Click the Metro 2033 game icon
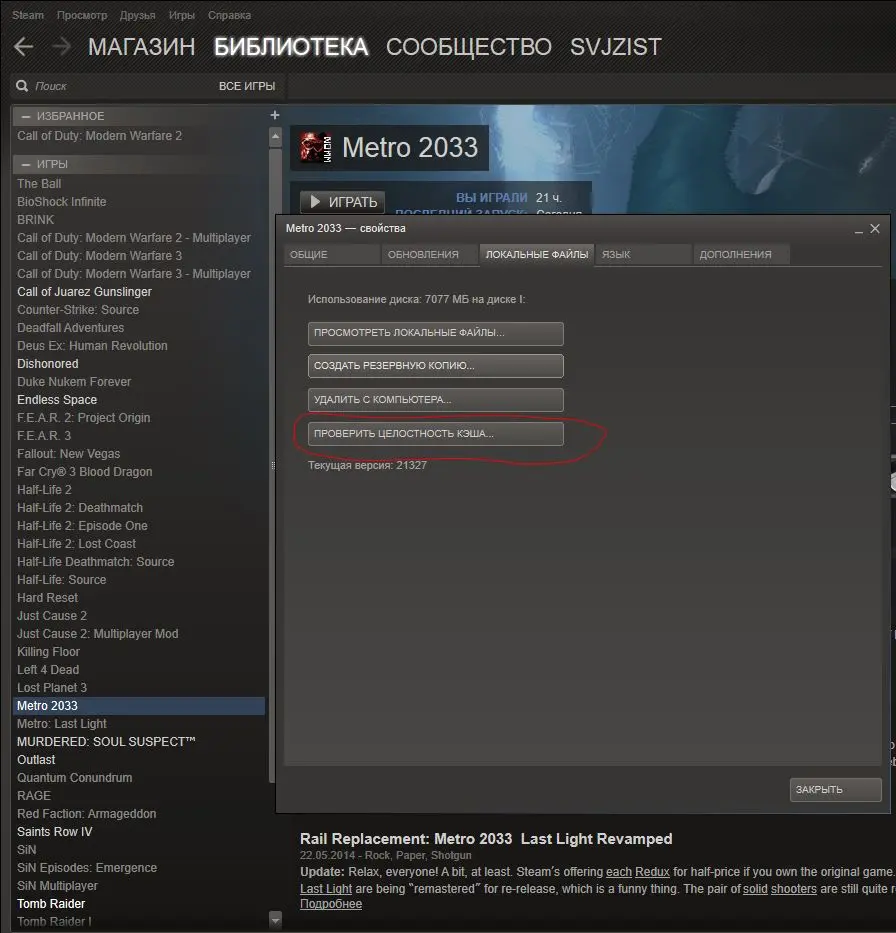 click(315, 148)
